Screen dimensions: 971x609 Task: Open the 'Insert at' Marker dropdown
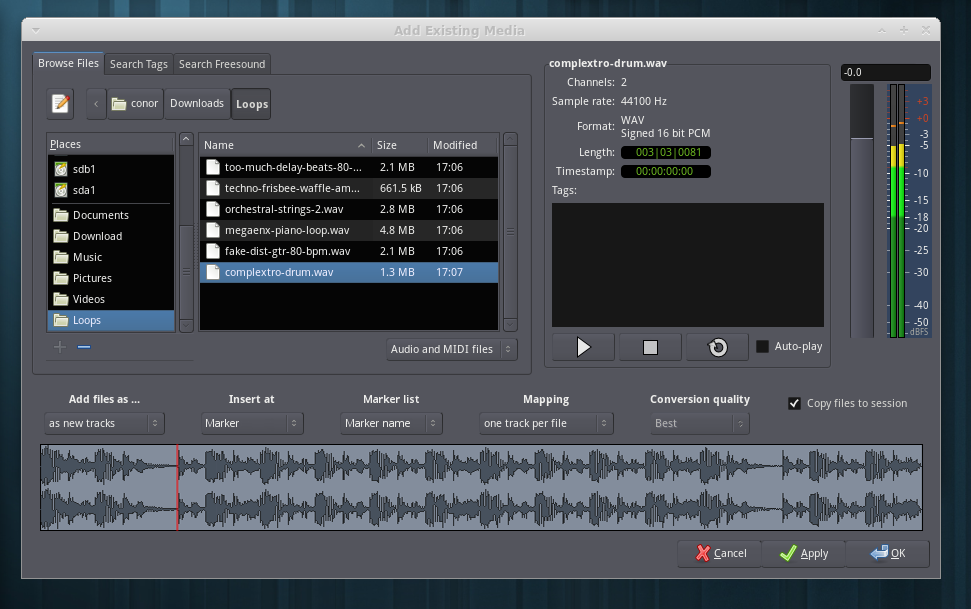click(x=252, y=423)
